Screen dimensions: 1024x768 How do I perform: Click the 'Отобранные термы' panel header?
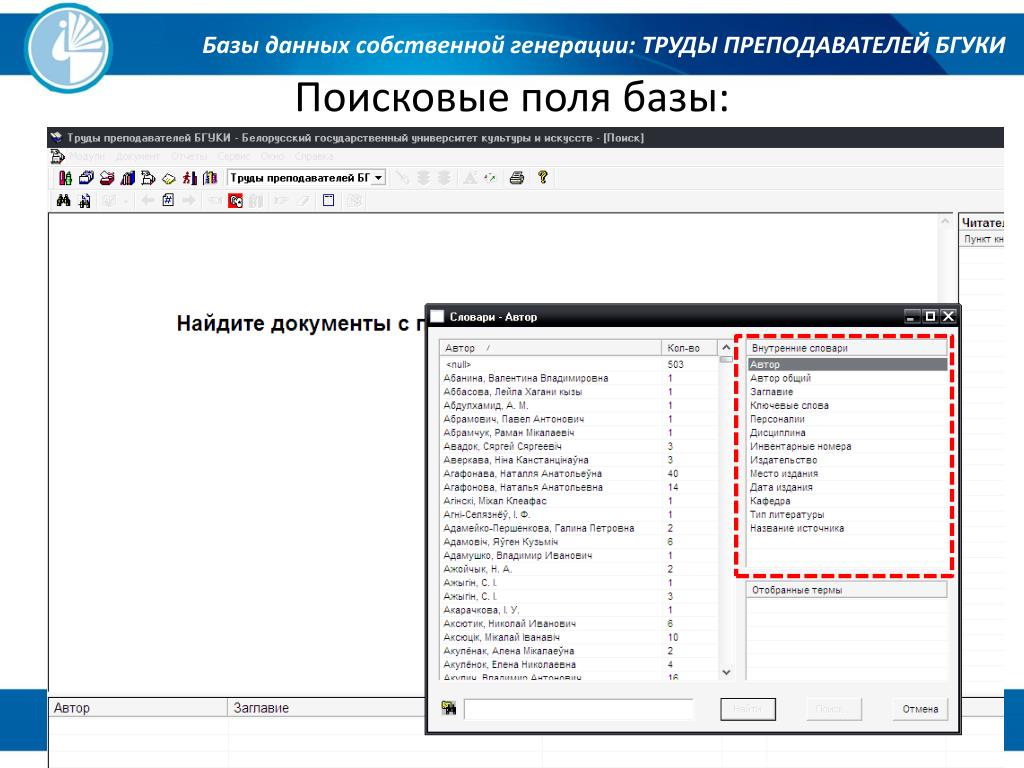tap(846, 590)
